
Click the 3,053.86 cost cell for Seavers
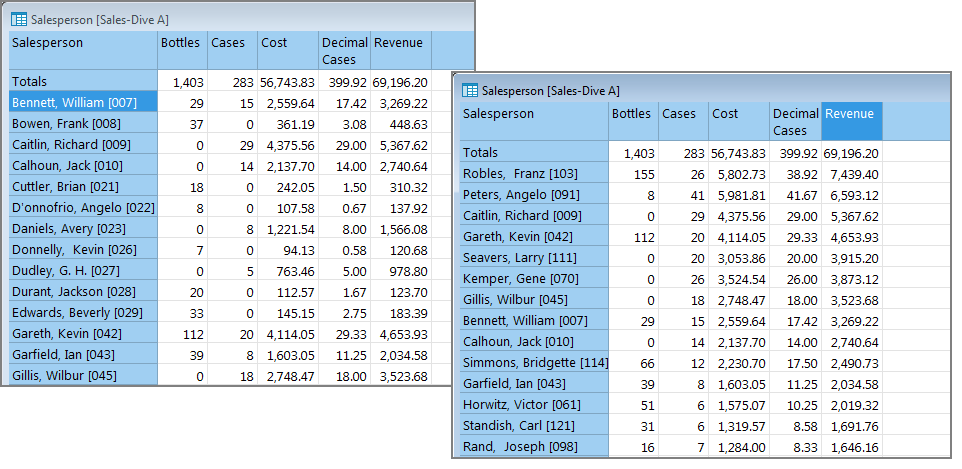(x=739, y=257)
